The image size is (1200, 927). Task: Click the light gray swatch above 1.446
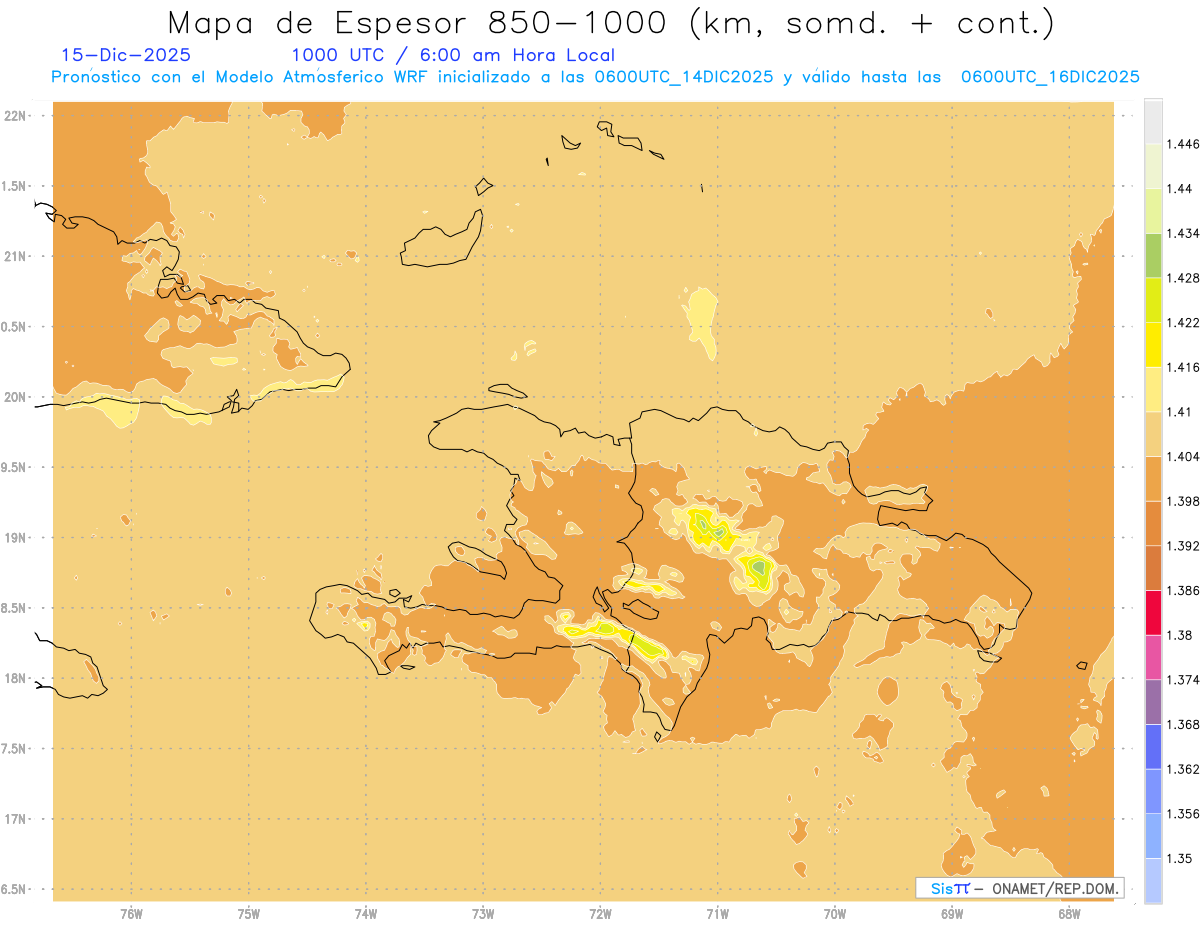1153,121
